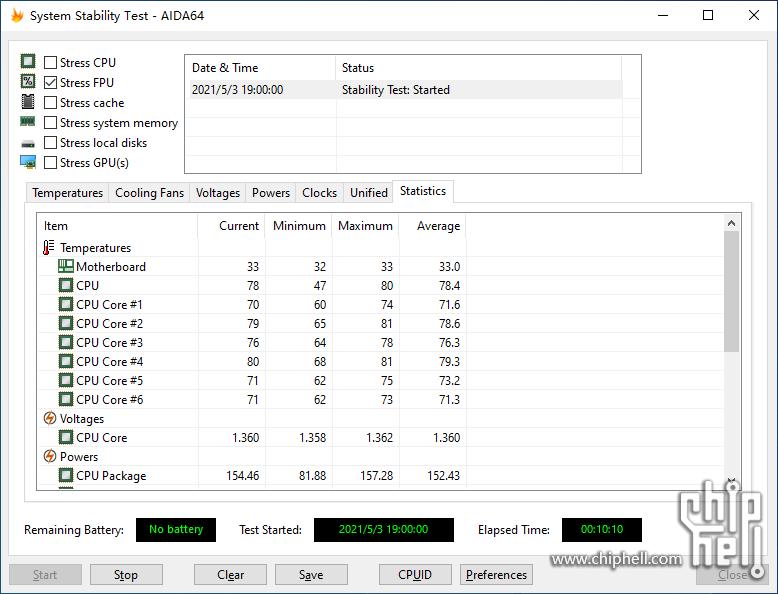Open the Preferences button

(496, 575)
